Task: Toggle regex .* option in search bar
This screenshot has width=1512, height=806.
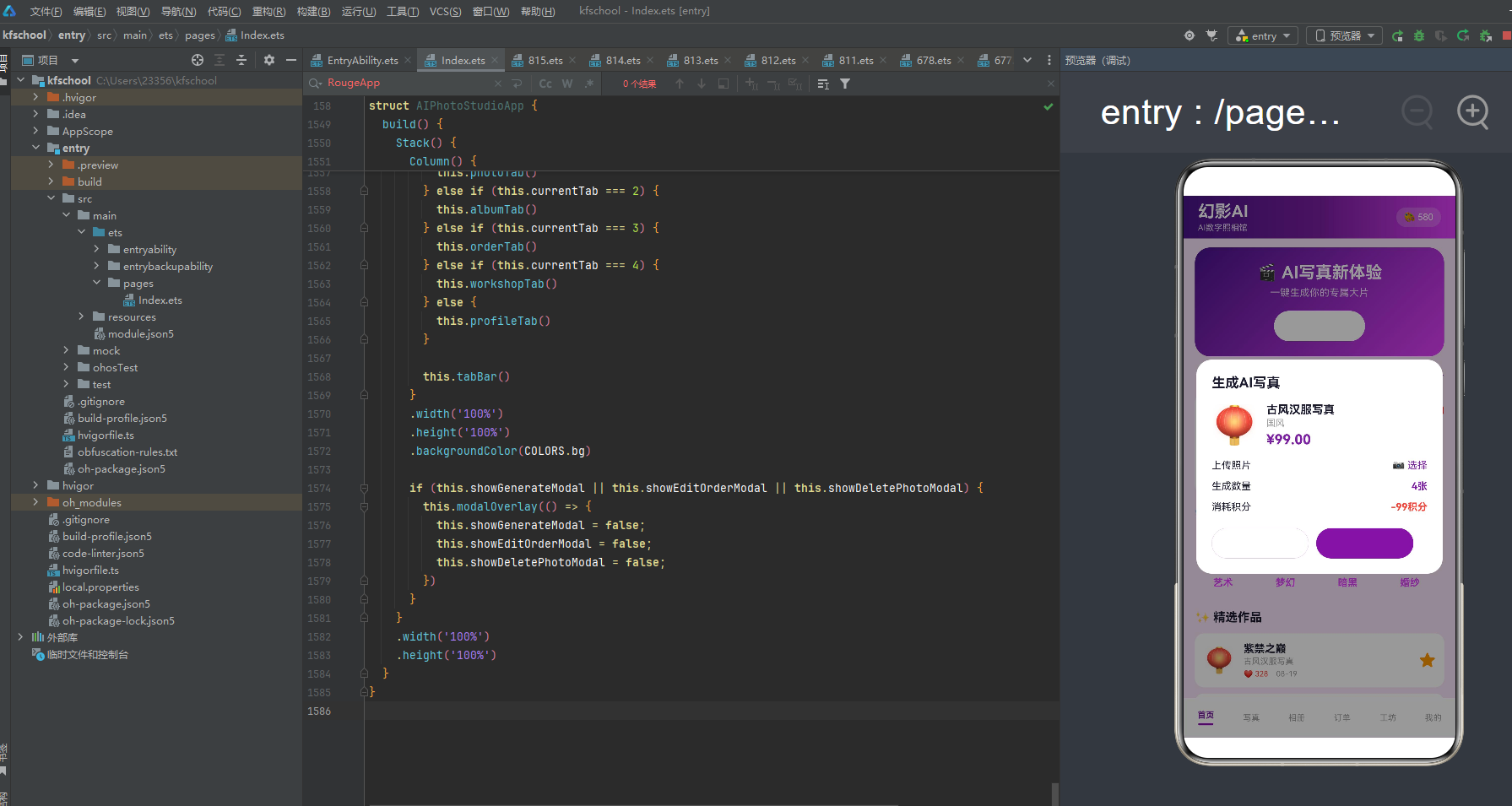Action: click(588, 84)
